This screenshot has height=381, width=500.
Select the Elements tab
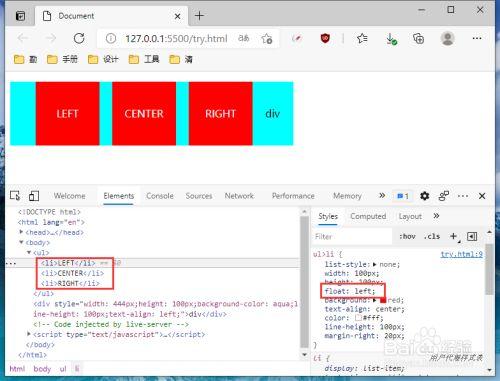click(x=119, y=196)
